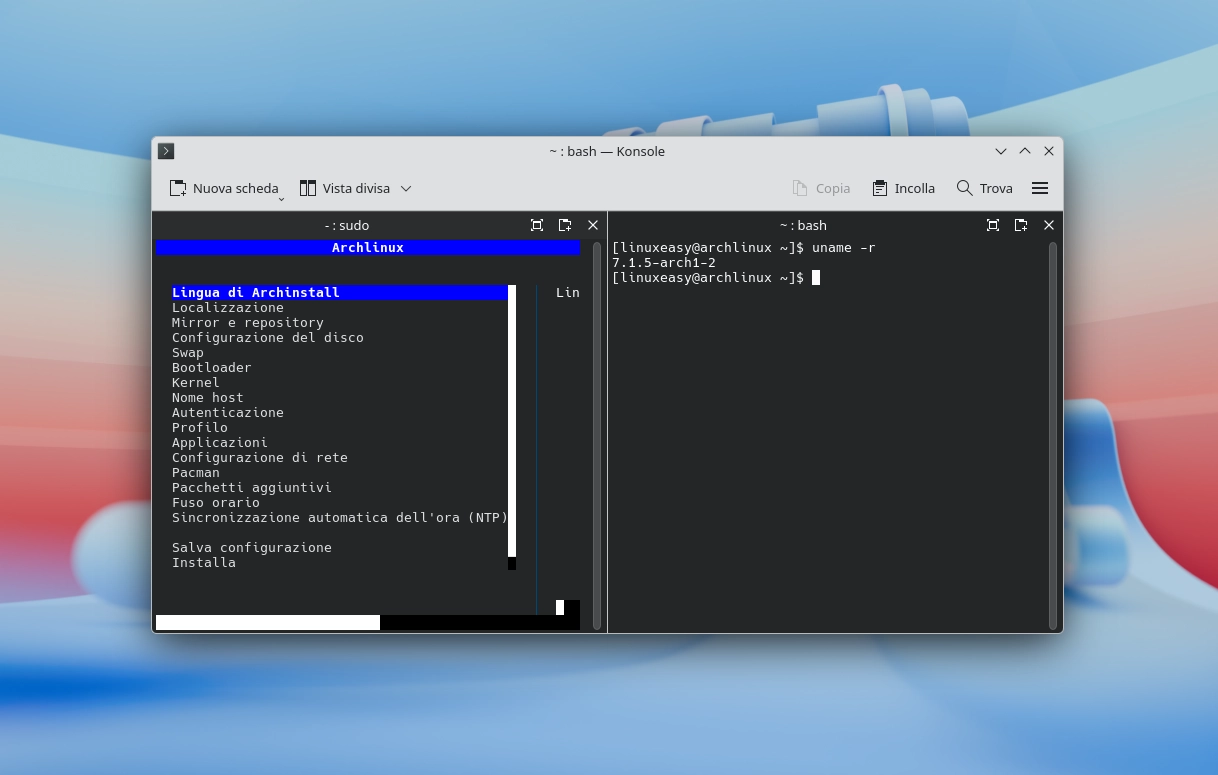1218x775 pixels.
Task: Click the Archlinux blue header bar
Action: coord(368,247)
